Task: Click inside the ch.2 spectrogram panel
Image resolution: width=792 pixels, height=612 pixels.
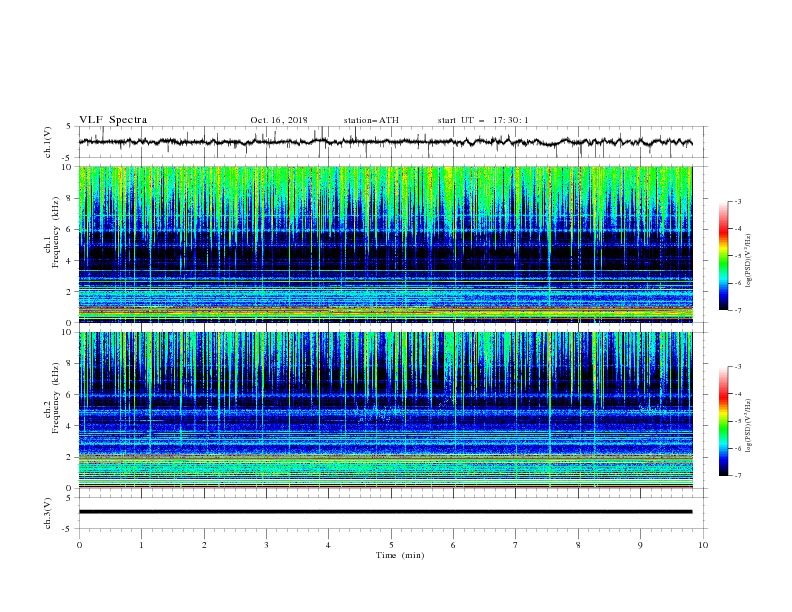Action: [x=385, y=410]
